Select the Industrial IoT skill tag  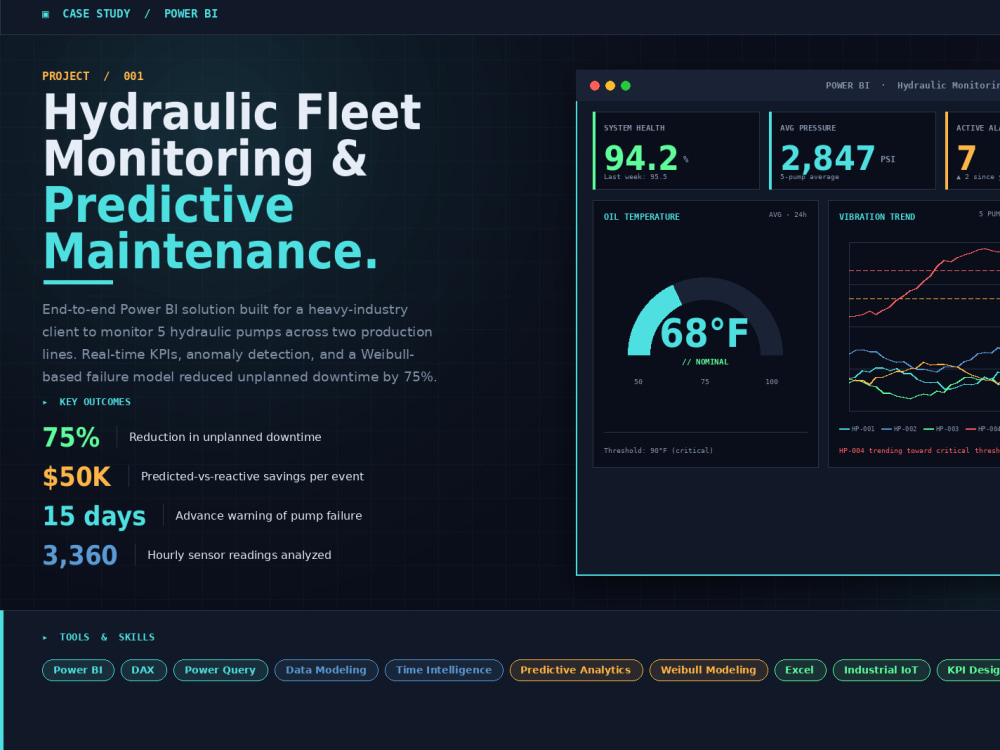(881, 670)
